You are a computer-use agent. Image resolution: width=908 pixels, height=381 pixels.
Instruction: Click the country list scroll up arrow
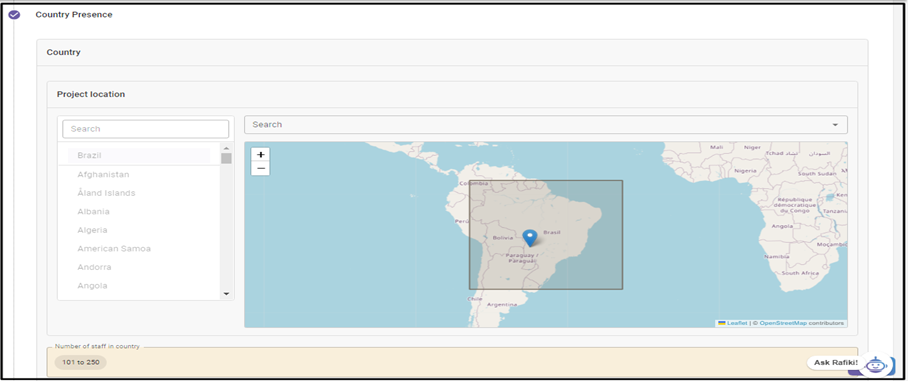(x=226, y=147)
